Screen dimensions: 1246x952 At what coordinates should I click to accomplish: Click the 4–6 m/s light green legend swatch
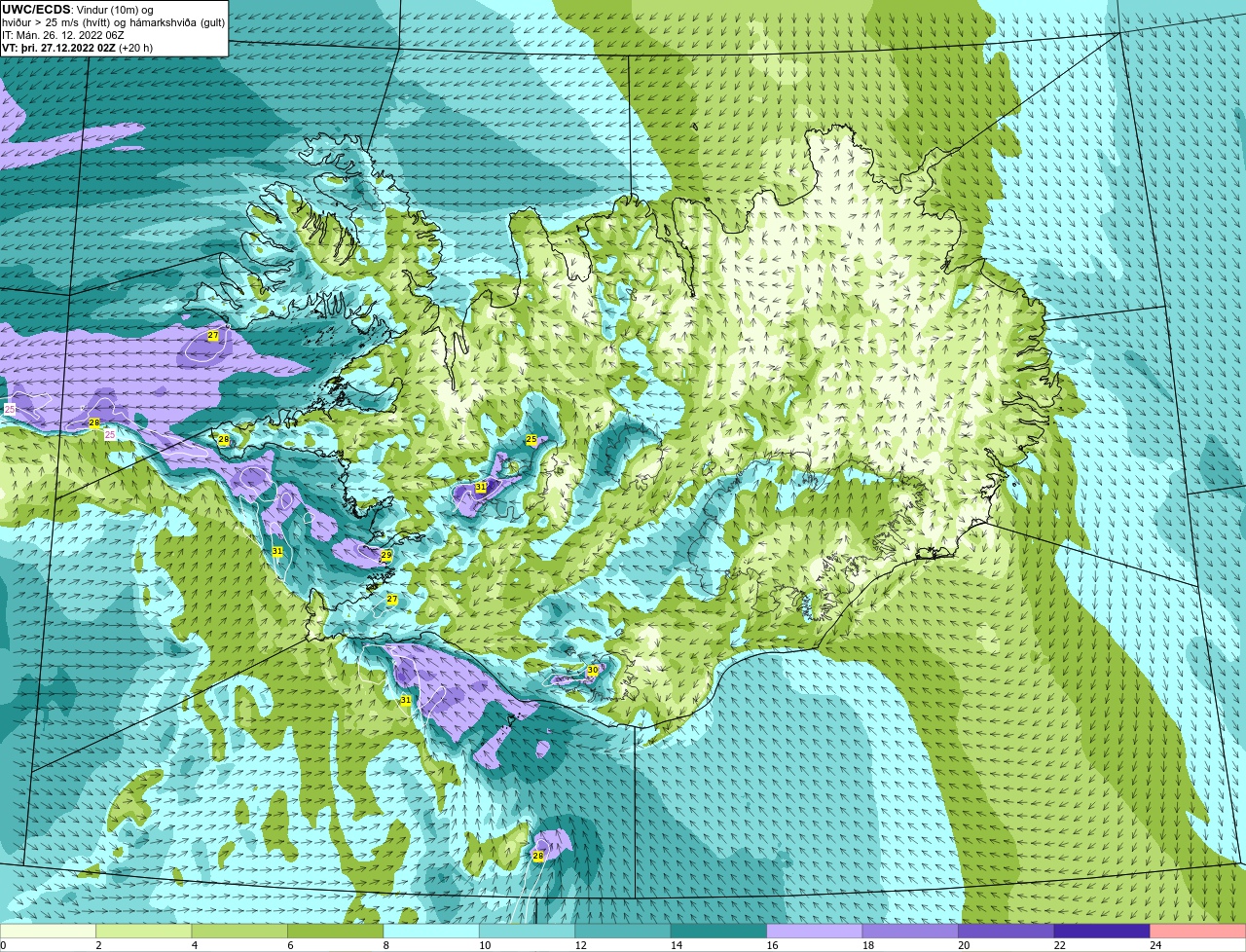coord(241,931)
